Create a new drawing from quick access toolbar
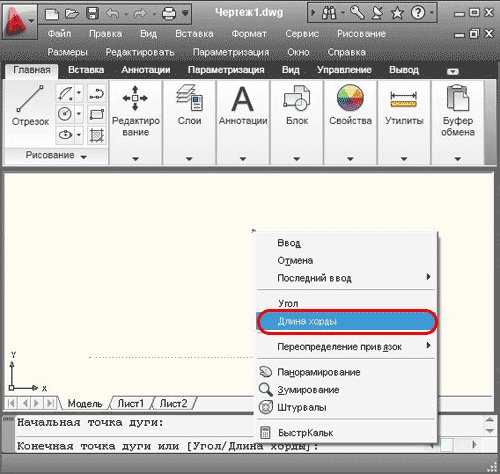Viewport: 500px width, 474px height. tap(52, 14)
